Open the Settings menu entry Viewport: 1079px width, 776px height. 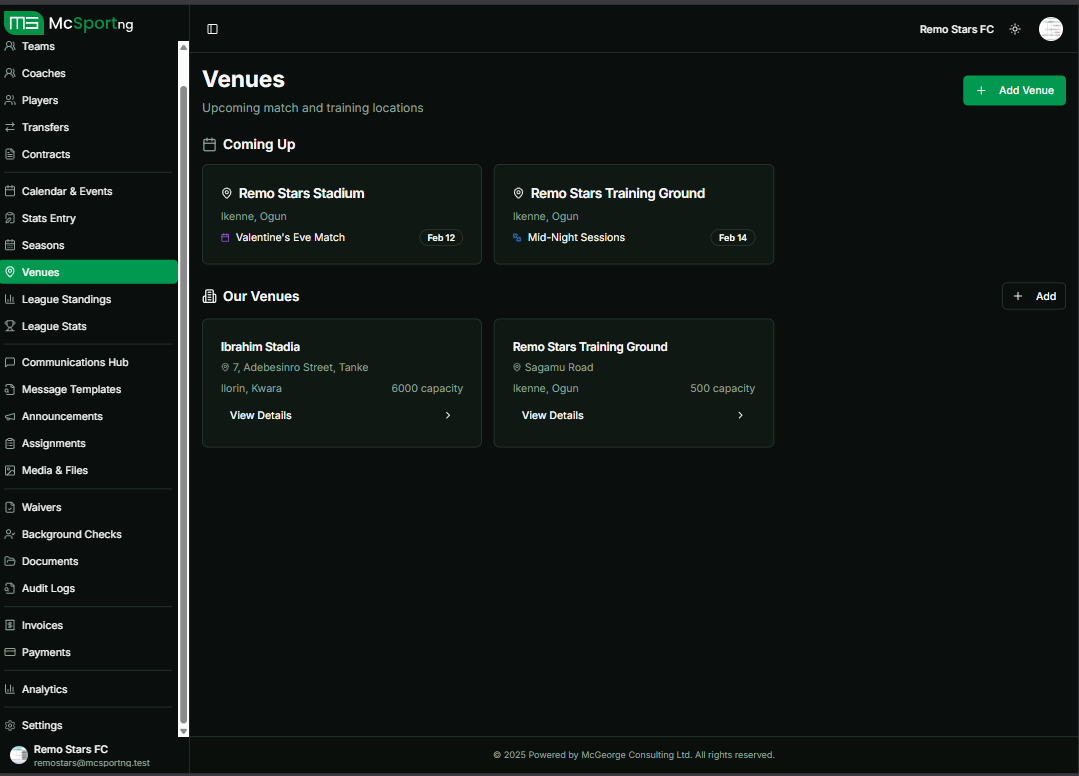coord(42,725)
